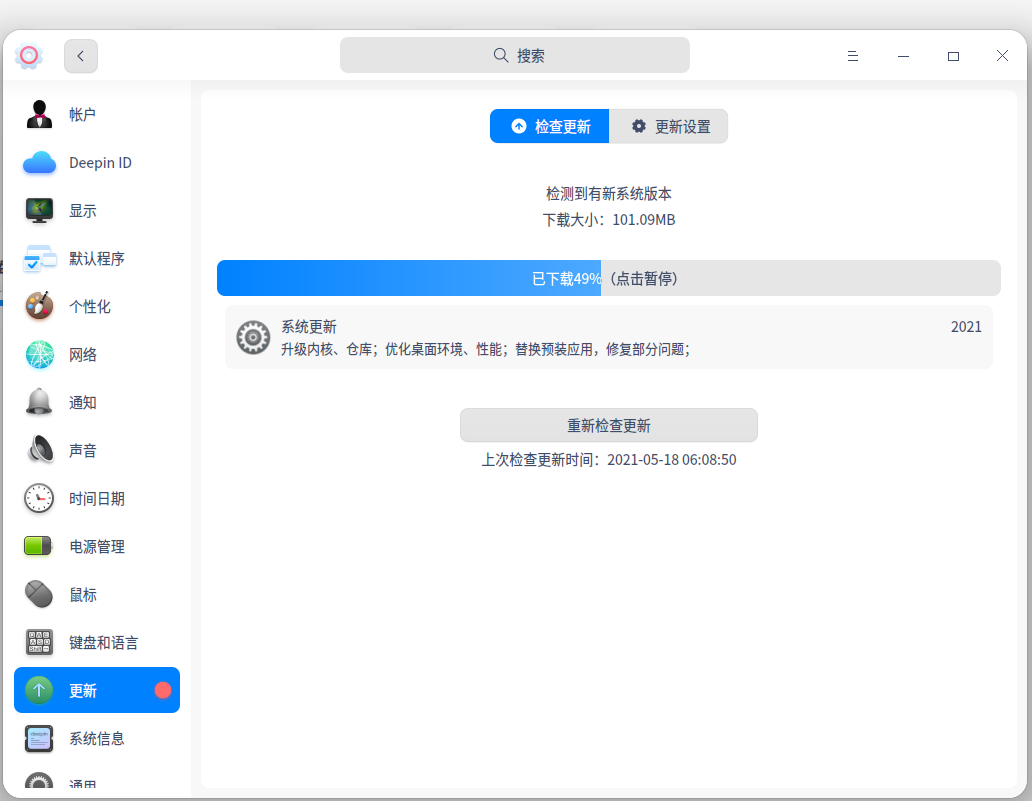Image resolution: width=1032 pixels, height=801 pixels.
Task: Click the green Update arrow icon
Action: coord(39,690)
